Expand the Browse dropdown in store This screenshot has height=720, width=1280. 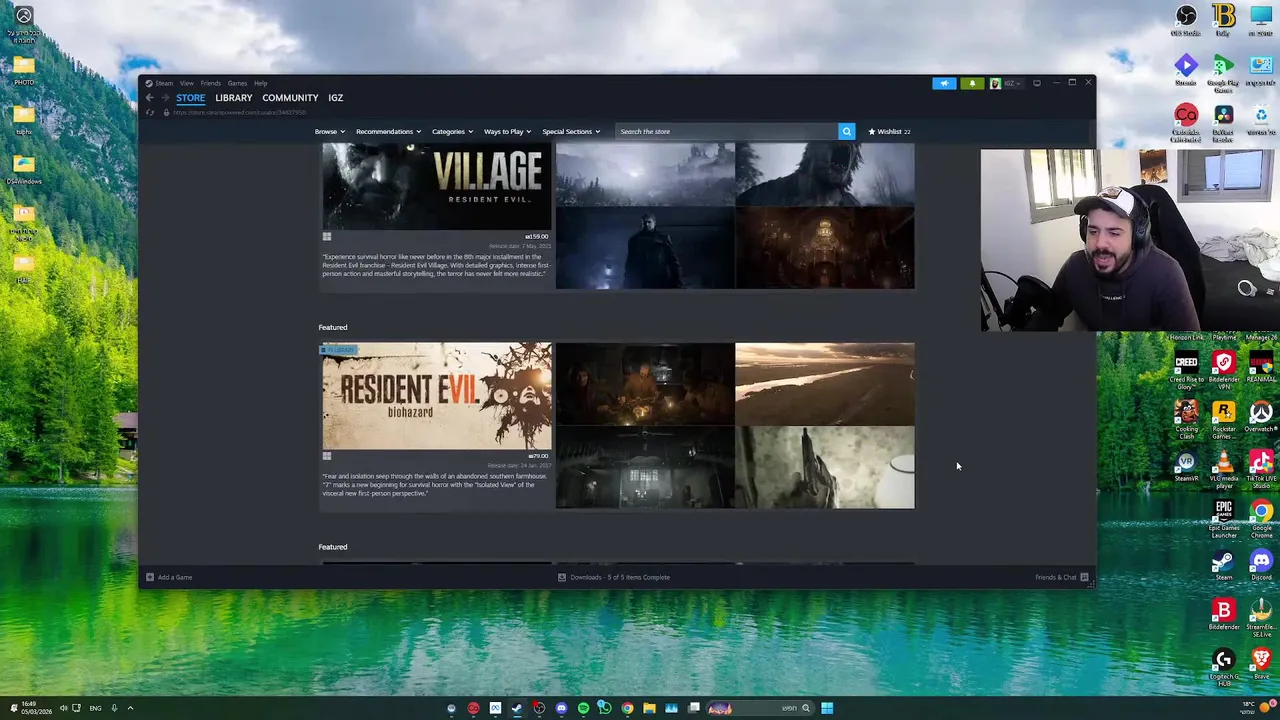pyautogui.click(x=329, y=132)
